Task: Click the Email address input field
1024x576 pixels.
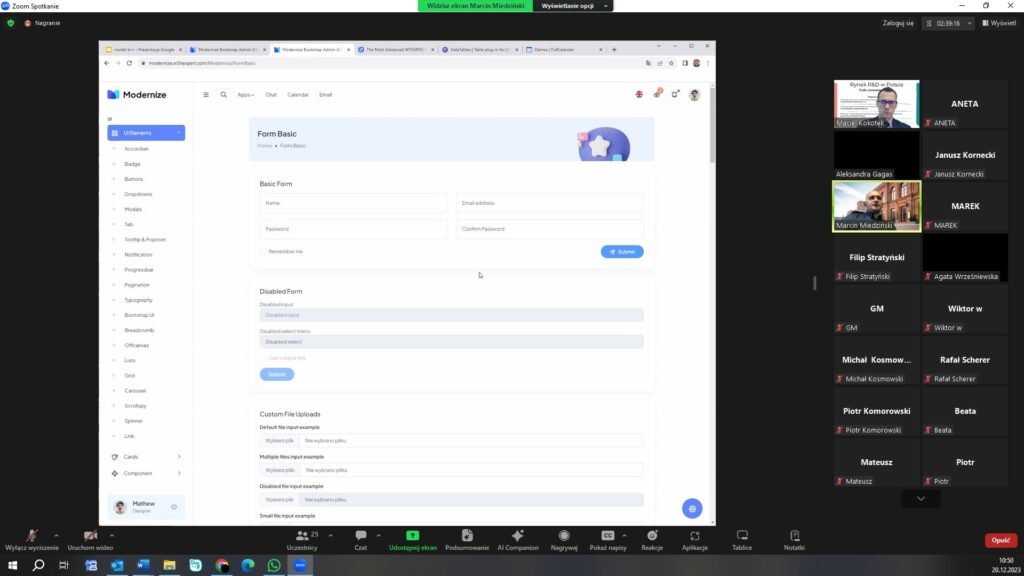Action: [x=549, y=203]
